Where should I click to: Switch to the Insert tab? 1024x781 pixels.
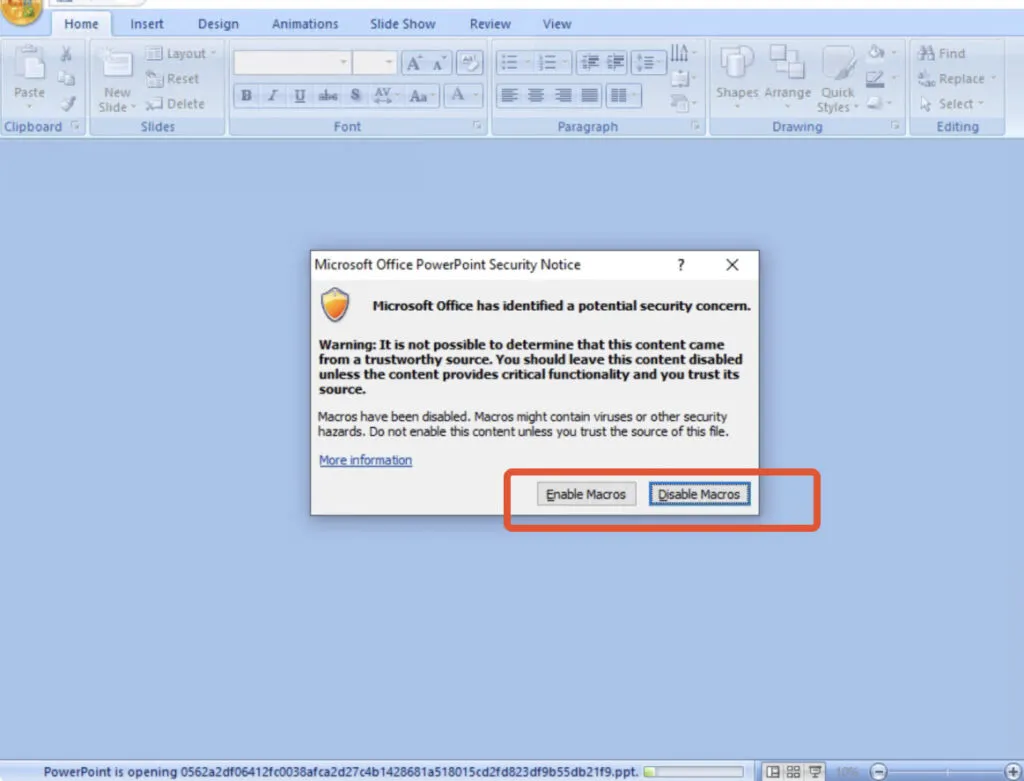point(147,24)
